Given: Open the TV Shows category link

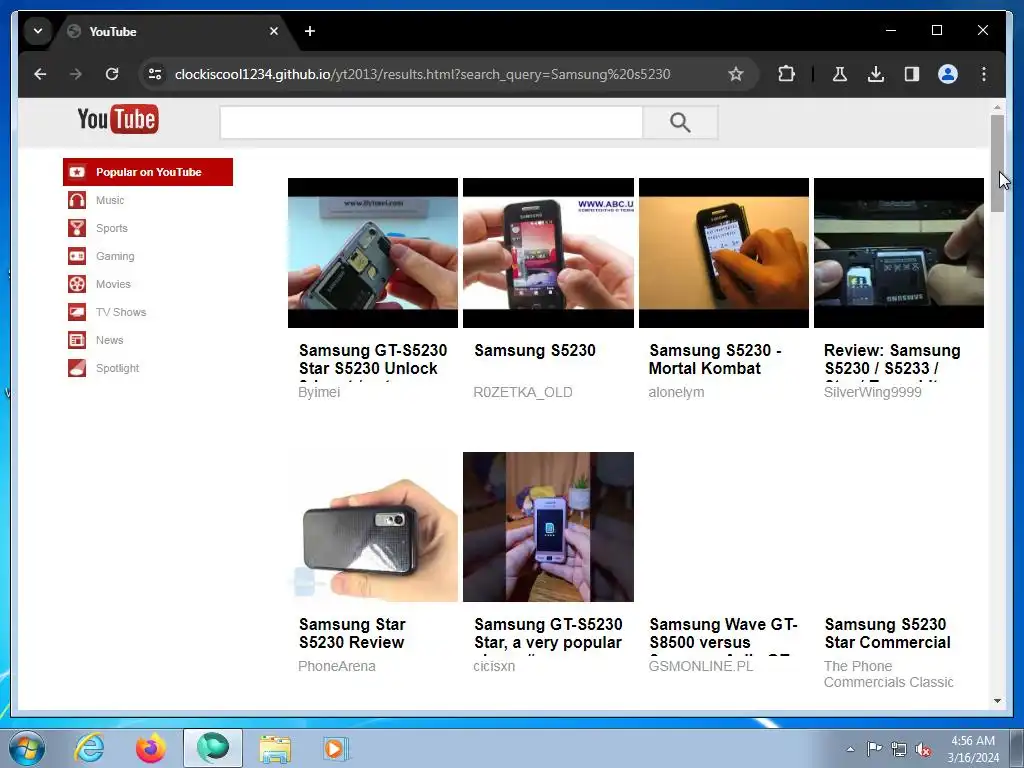Looking at the screenshot, I should coord(121,312).
